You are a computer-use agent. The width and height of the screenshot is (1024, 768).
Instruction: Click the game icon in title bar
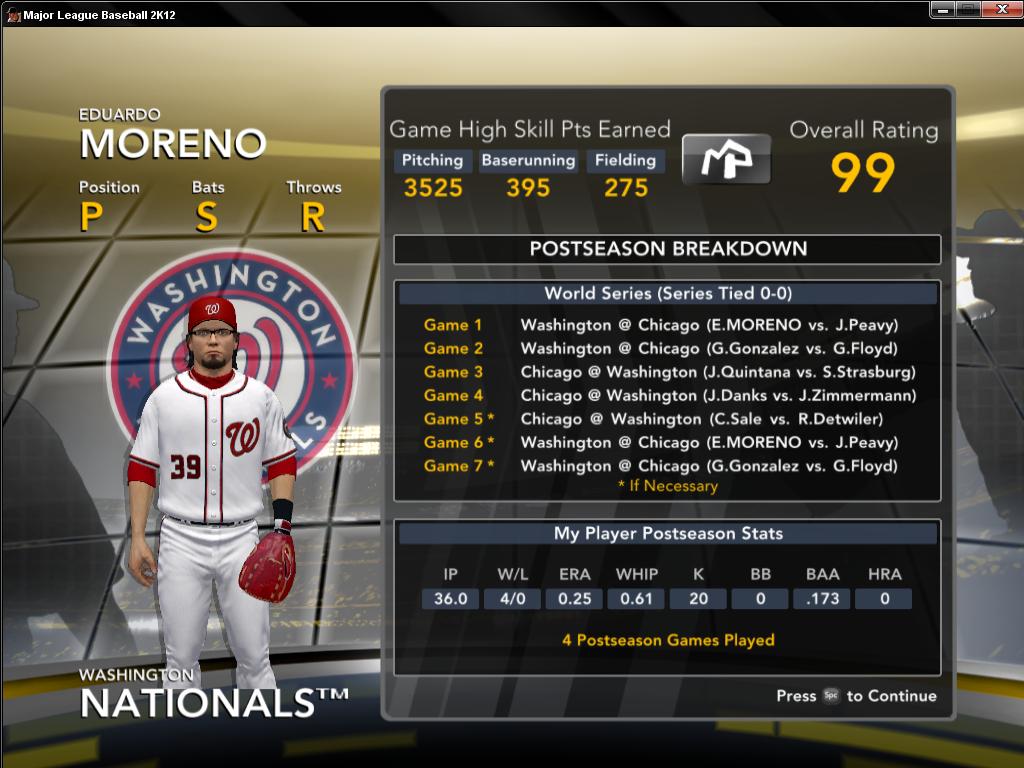pyautogui.click(x=13, y=14)
